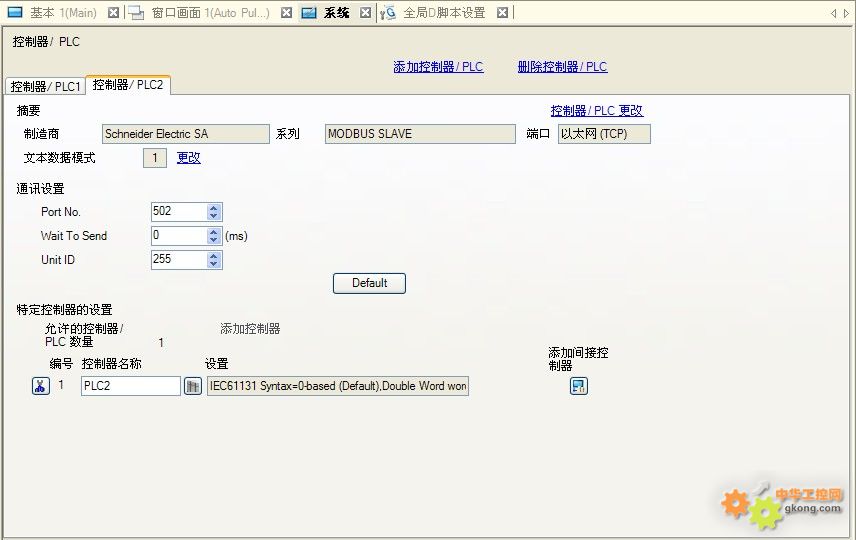Click 添加控制器/PLC link
Viewport: 856px width, 540px height.
tap(438, 67)
